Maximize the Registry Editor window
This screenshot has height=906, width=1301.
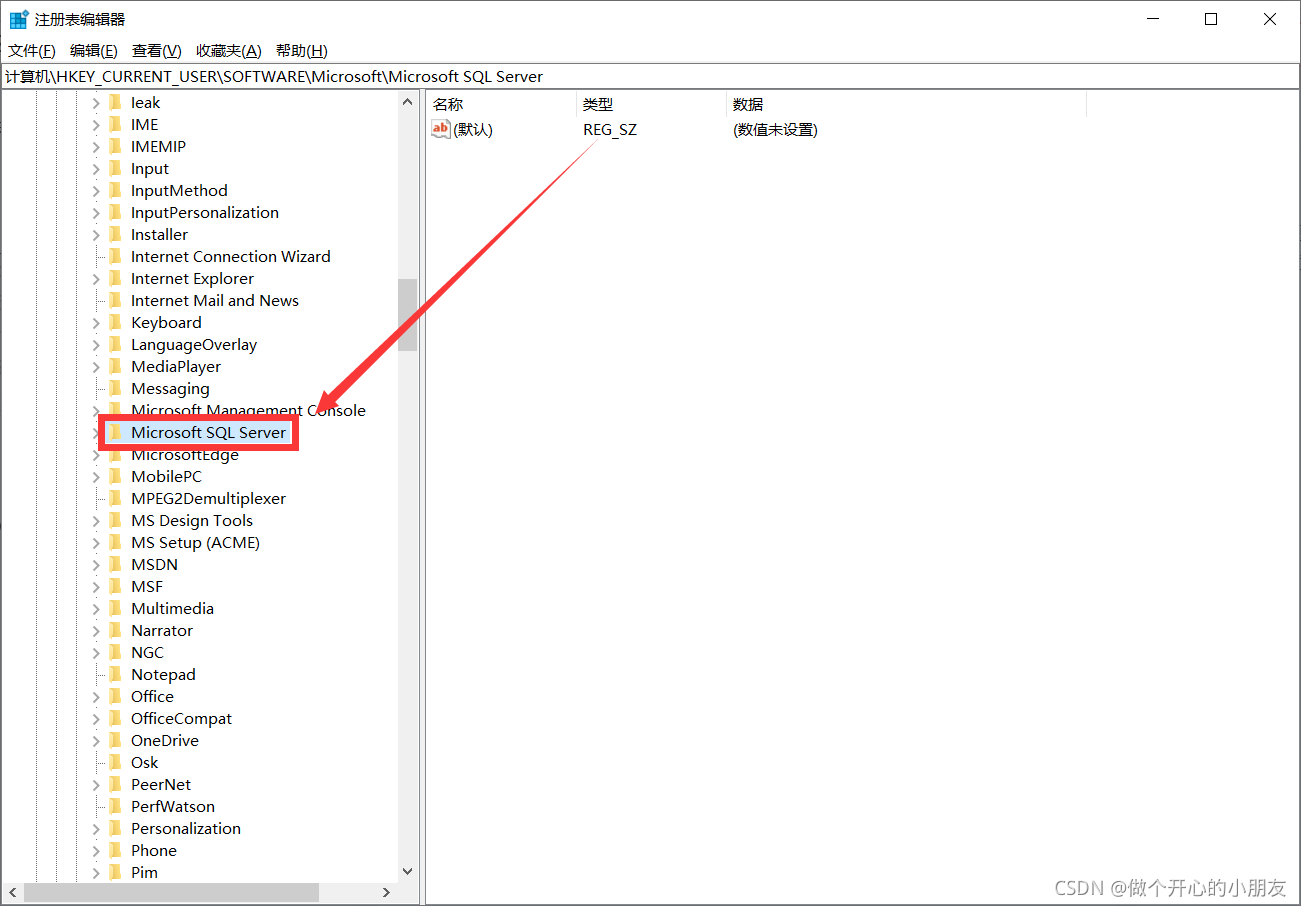[x=1211, y=19]
